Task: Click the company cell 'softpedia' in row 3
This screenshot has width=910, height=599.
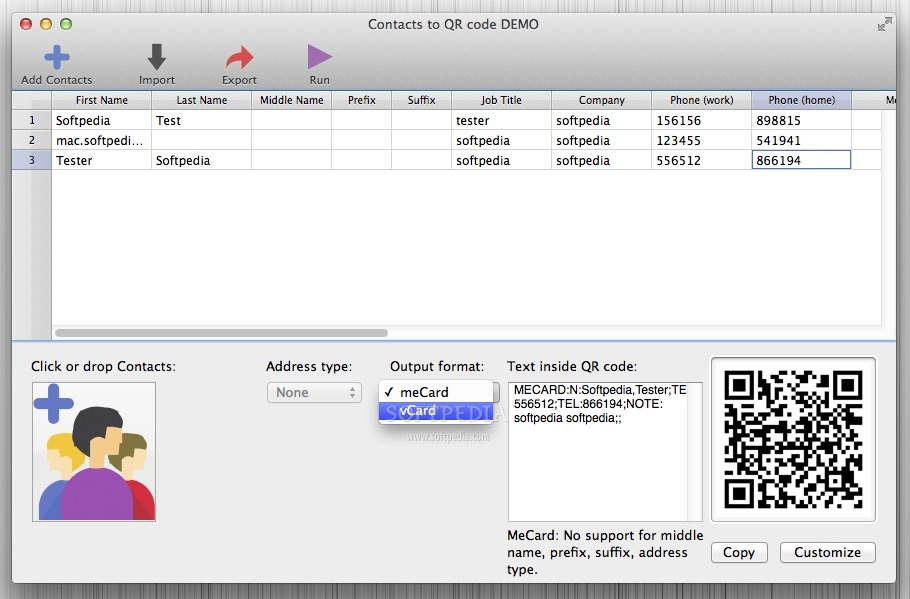Action: tap(601, 160)
